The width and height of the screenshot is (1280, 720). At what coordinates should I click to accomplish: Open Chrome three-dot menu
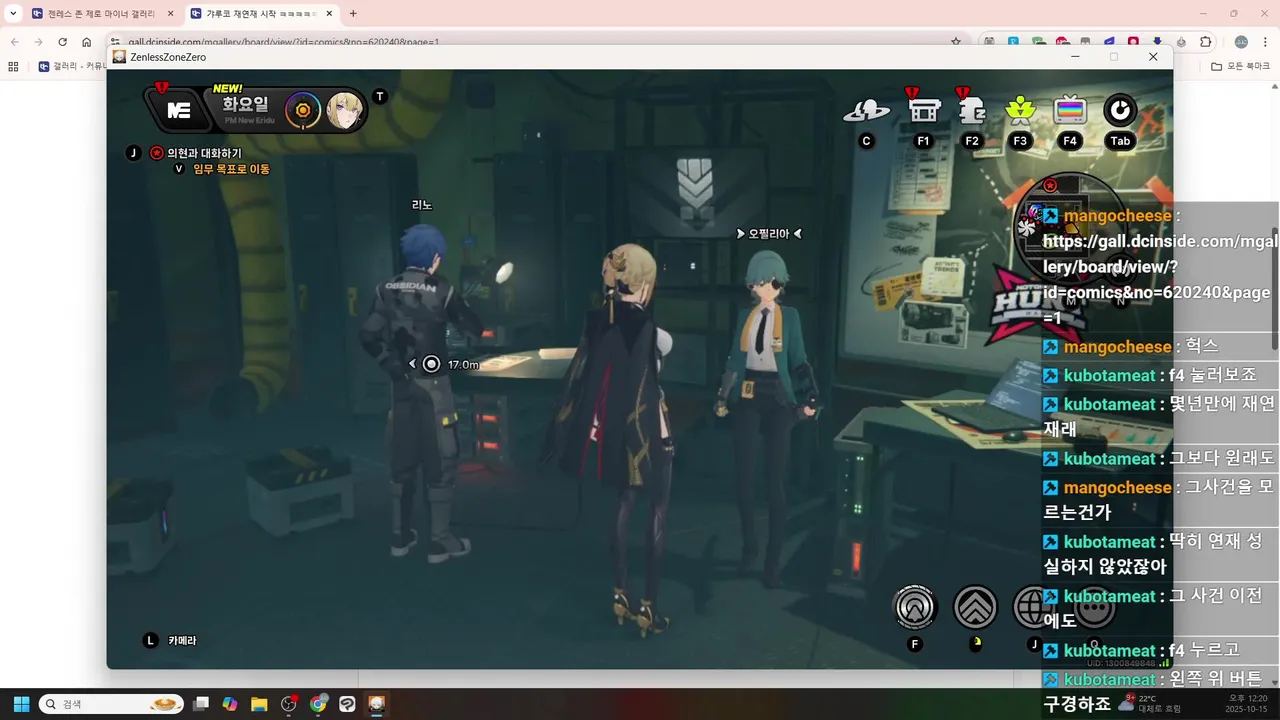(1265, 42)
